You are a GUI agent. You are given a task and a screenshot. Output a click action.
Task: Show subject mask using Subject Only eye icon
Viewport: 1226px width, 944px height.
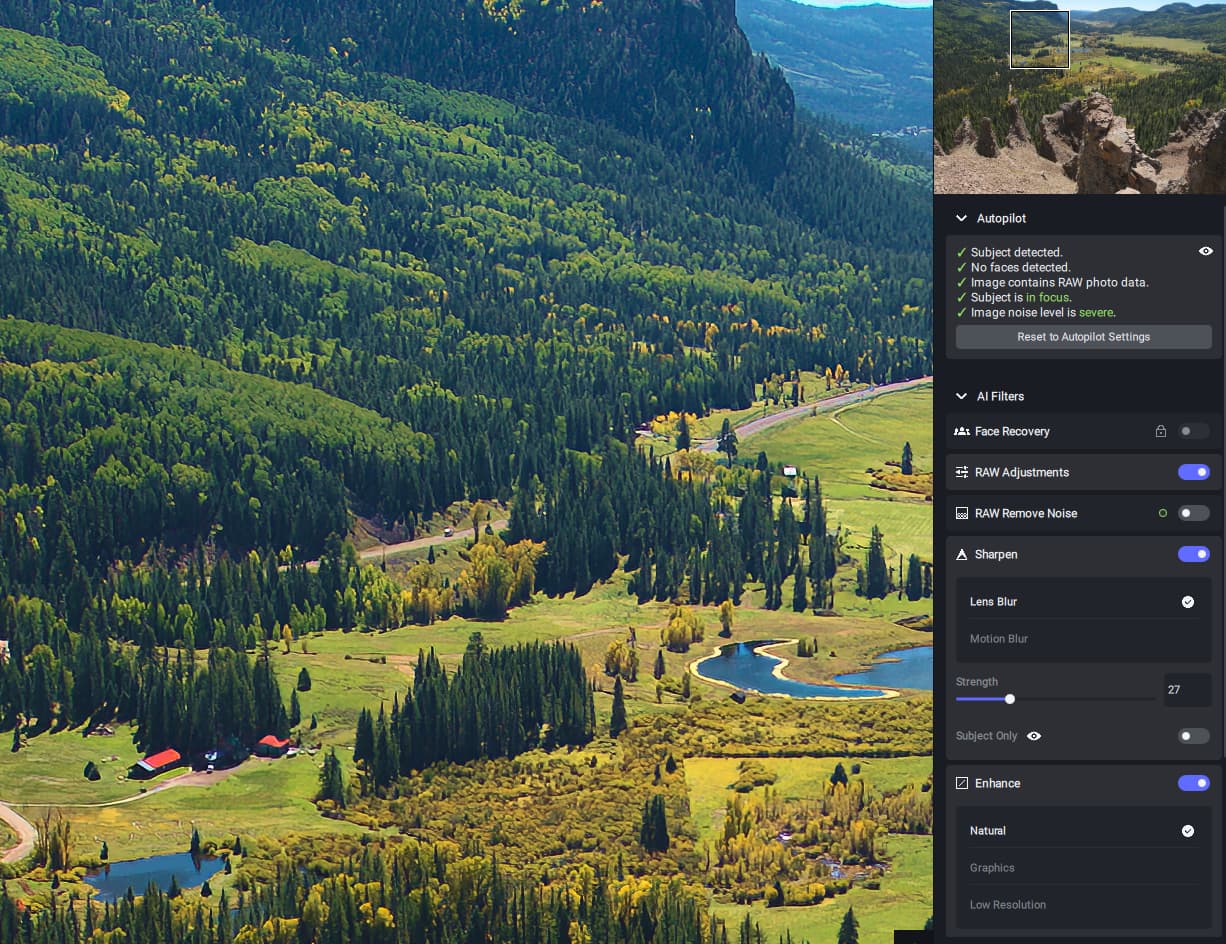[x=1034, y=736]
